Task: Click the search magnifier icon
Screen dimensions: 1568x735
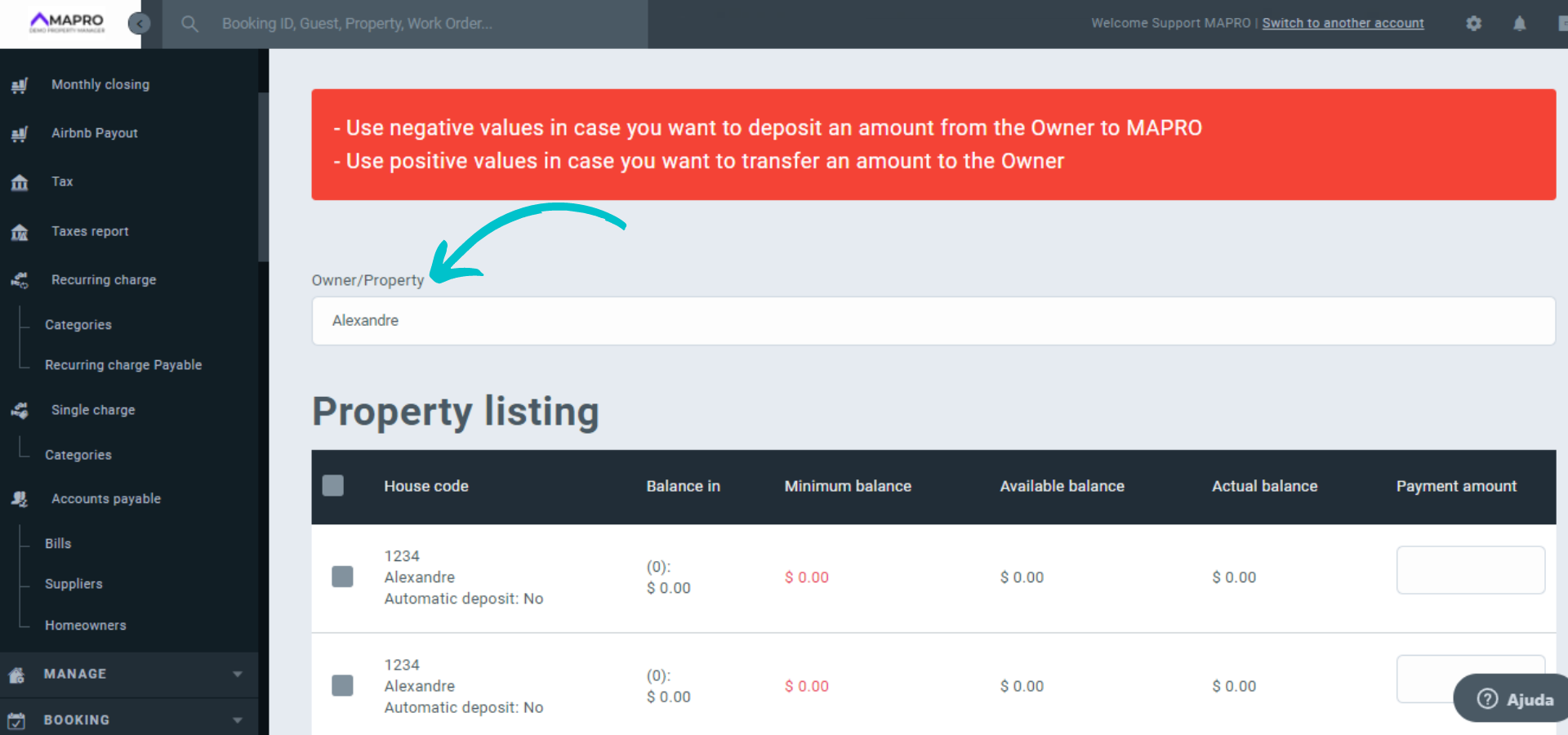Action: 189,24
